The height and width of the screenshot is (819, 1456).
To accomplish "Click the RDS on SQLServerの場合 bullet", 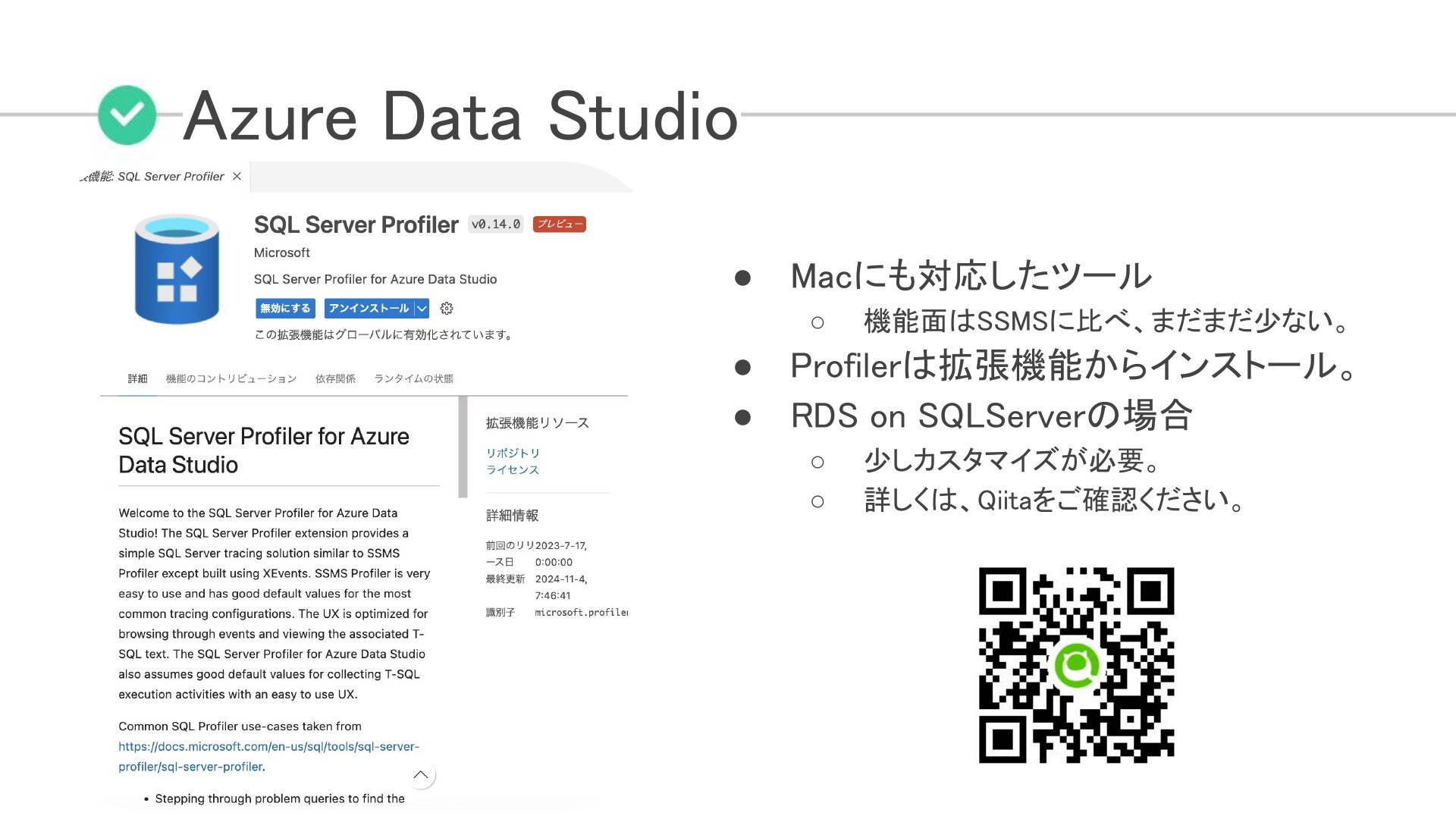I will (x=991, y=416).
